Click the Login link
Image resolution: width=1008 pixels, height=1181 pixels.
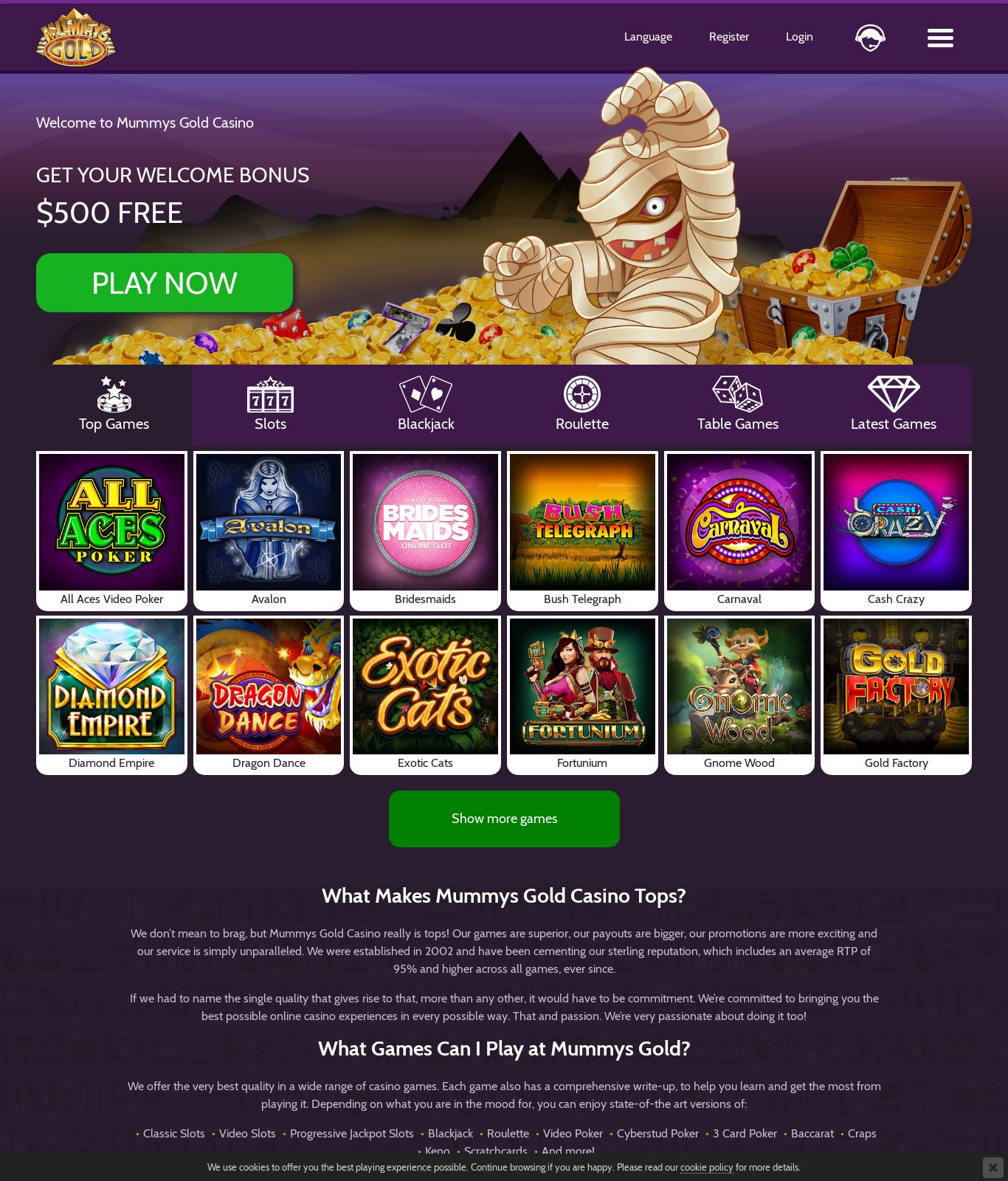point(799,37)
